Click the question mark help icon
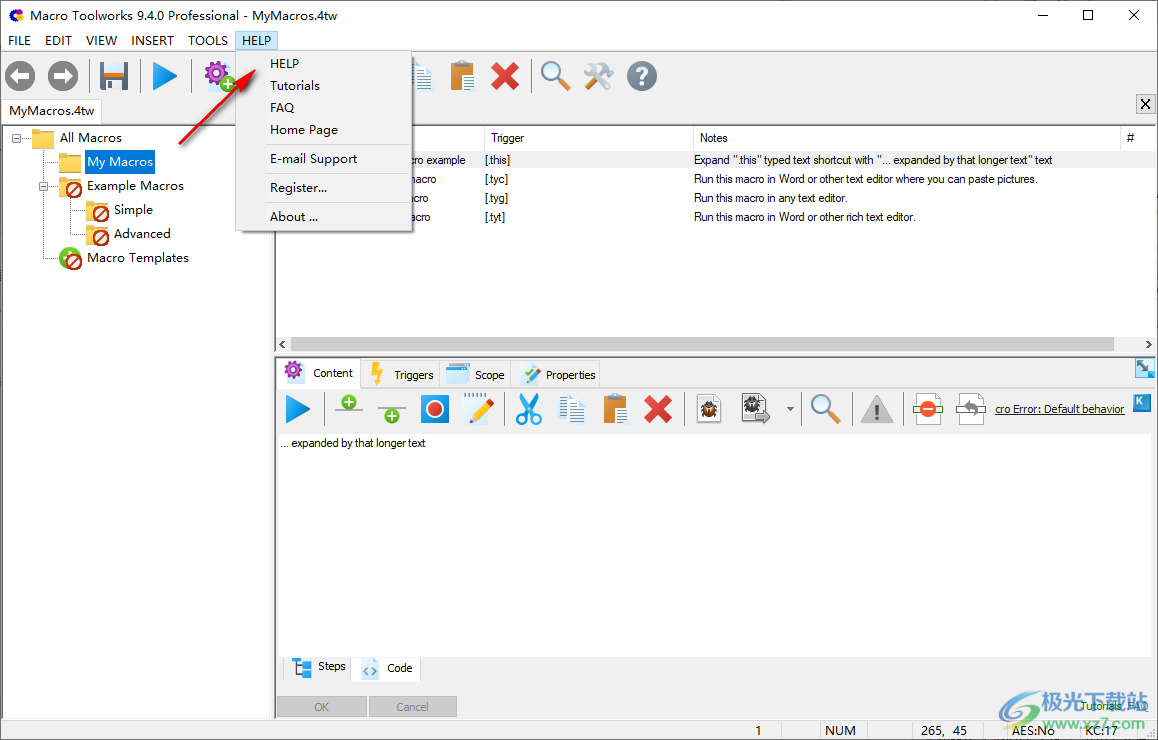The height and width of the screenshot is (740, 1158). pyautogui.click(x=642, y=76)
